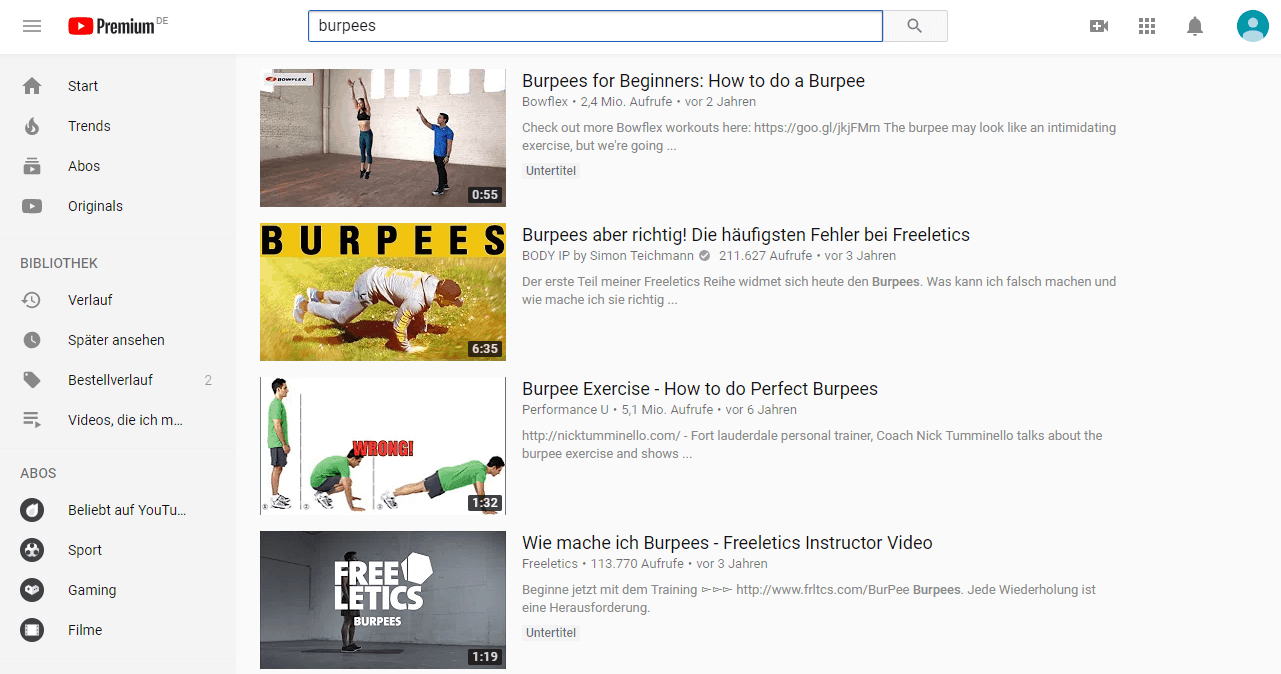Click the magnifier search button
Image resolution: width=1281 pixels, height=674 pixels.
pyautogui.click(x=915, y=26)
